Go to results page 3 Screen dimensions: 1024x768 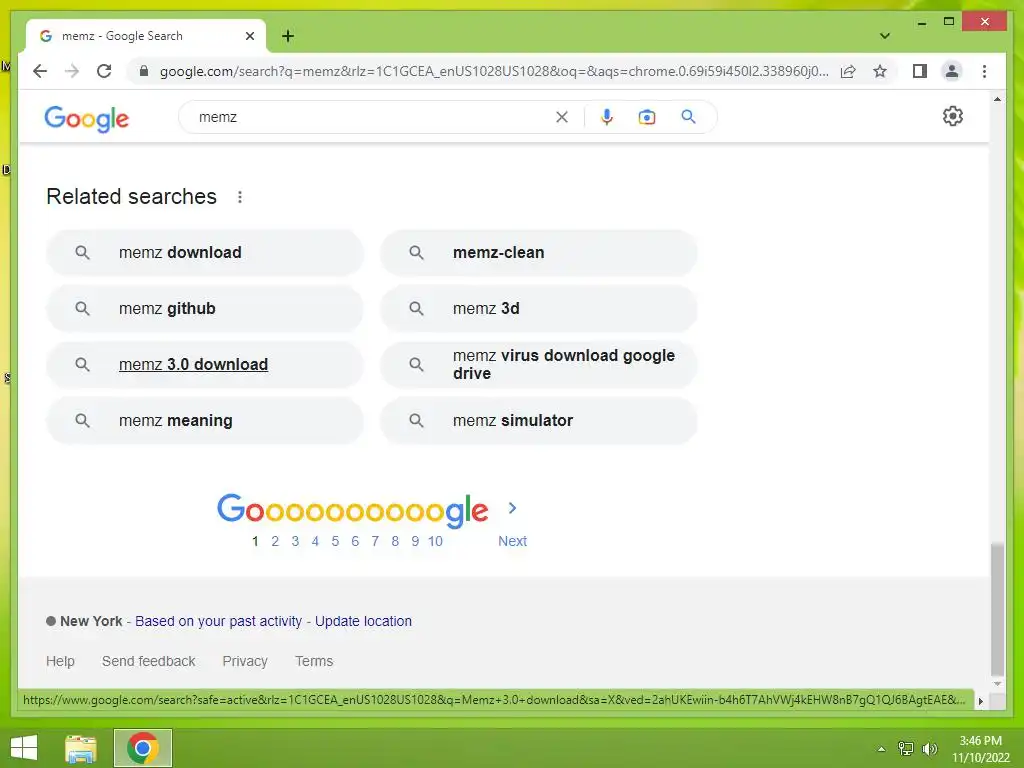[295, 541]
